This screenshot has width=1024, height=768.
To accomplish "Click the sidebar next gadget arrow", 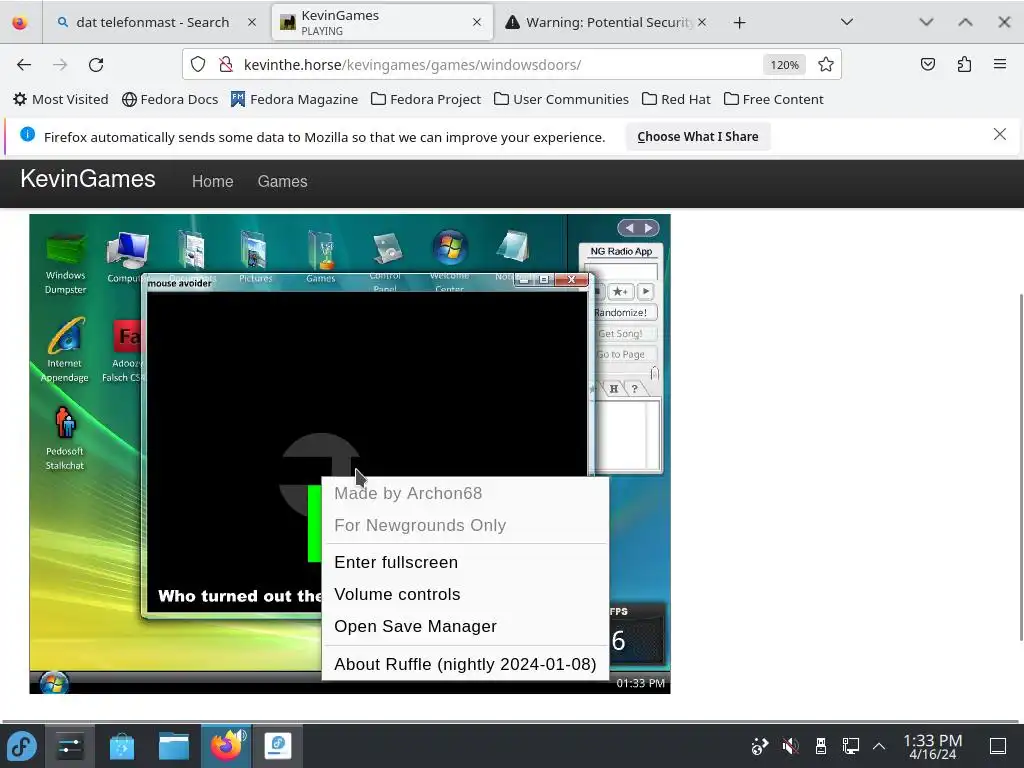I will click(x=648, y=228).
